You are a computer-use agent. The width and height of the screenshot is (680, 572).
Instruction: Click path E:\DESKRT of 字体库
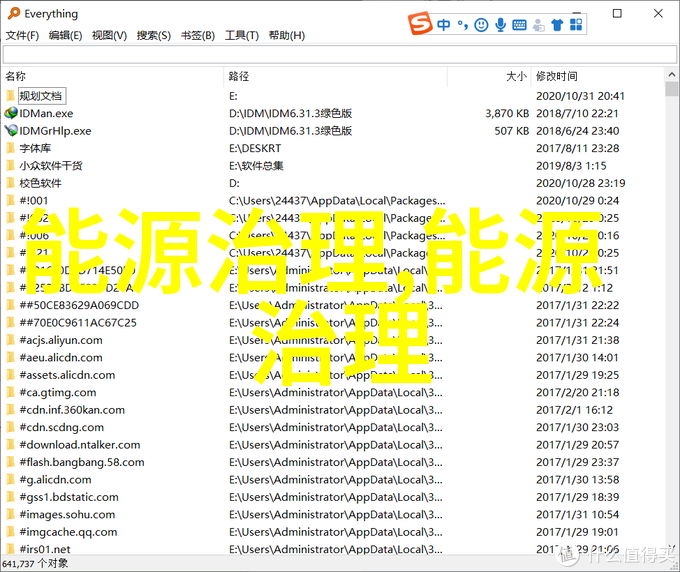pos(255,148)
